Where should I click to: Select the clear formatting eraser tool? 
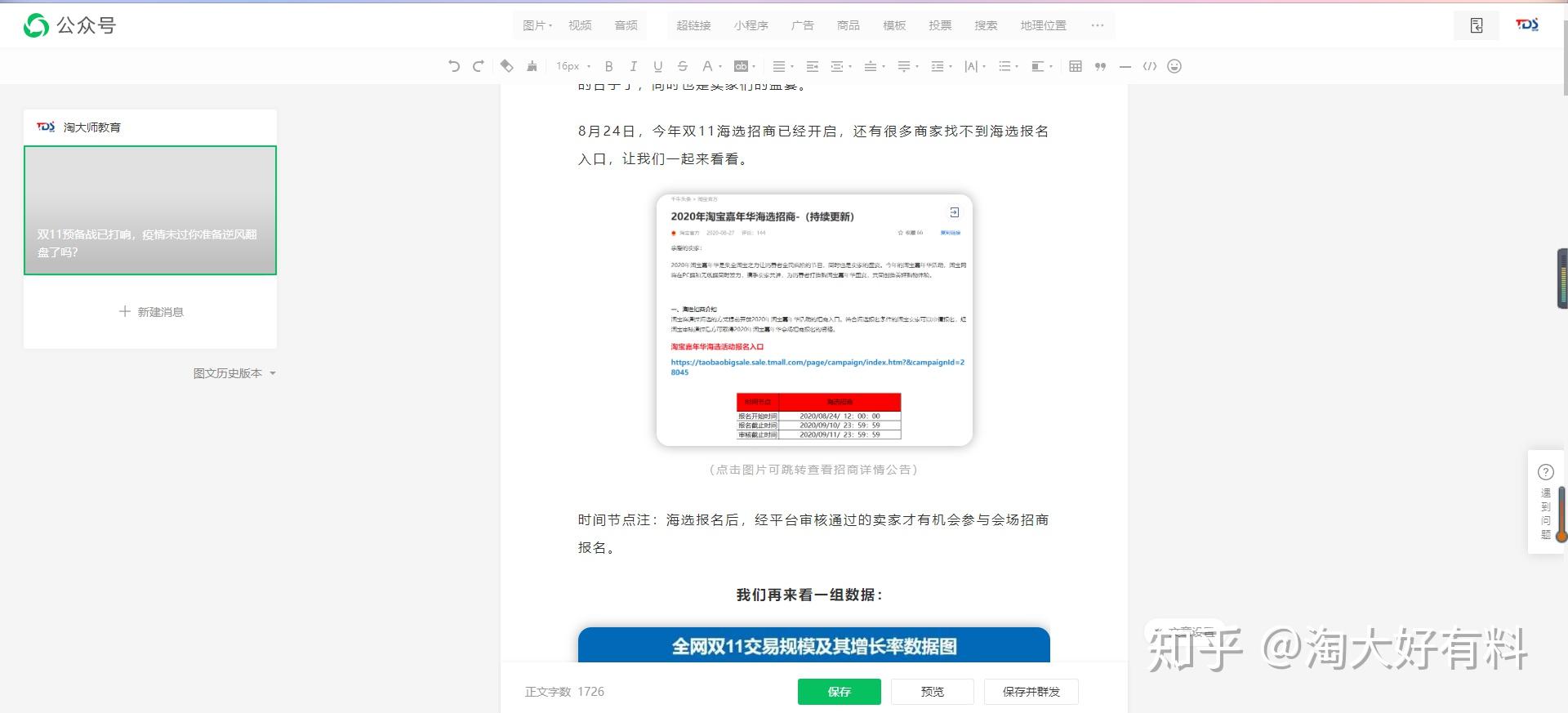point(506,66)
